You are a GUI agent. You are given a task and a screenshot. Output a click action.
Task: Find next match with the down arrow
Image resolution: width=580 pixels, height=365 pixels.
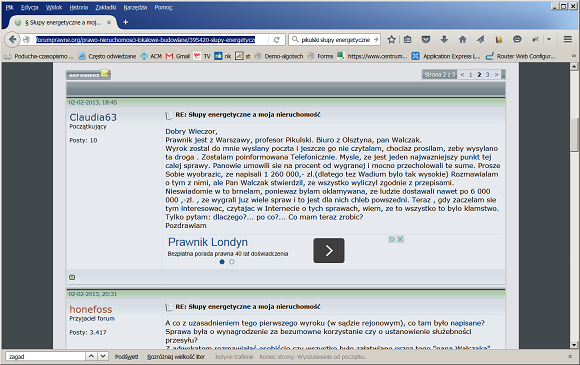103,356
